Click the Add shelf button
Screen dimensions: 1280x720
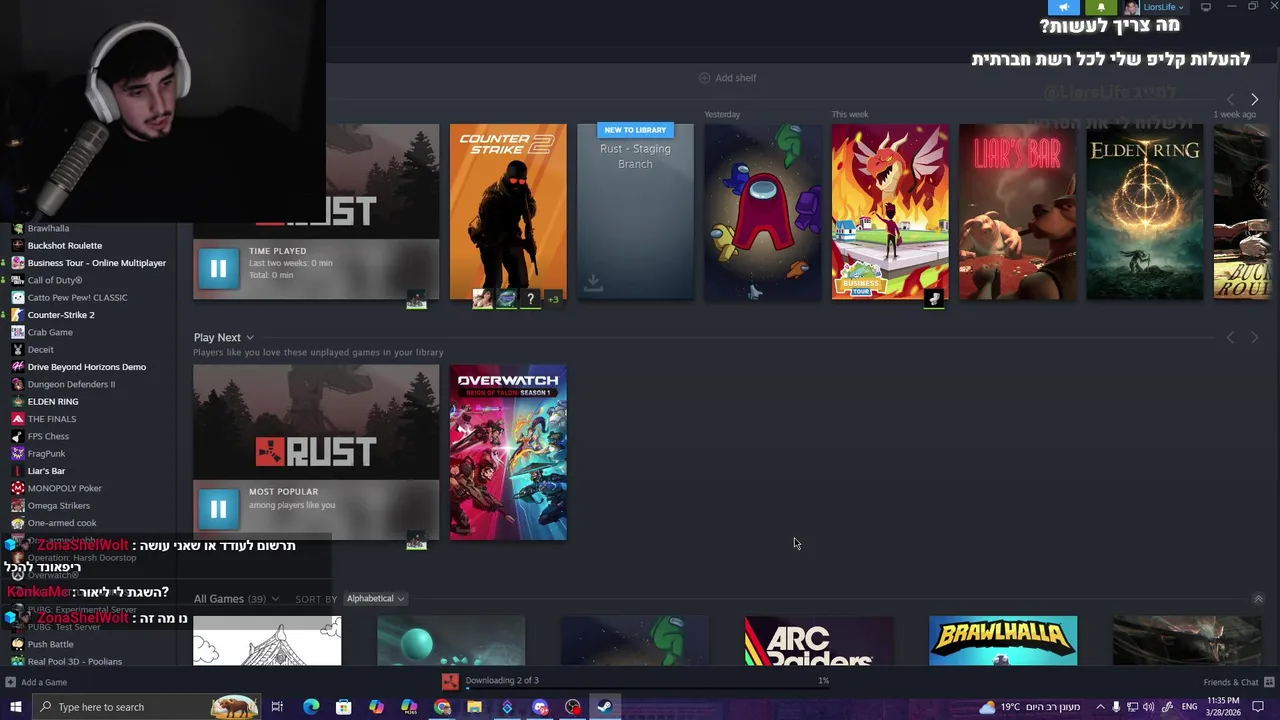pos(727,78)
